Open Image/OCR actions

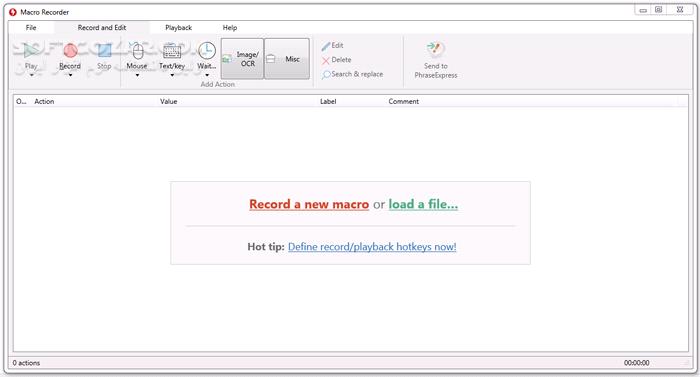point(242,59)
